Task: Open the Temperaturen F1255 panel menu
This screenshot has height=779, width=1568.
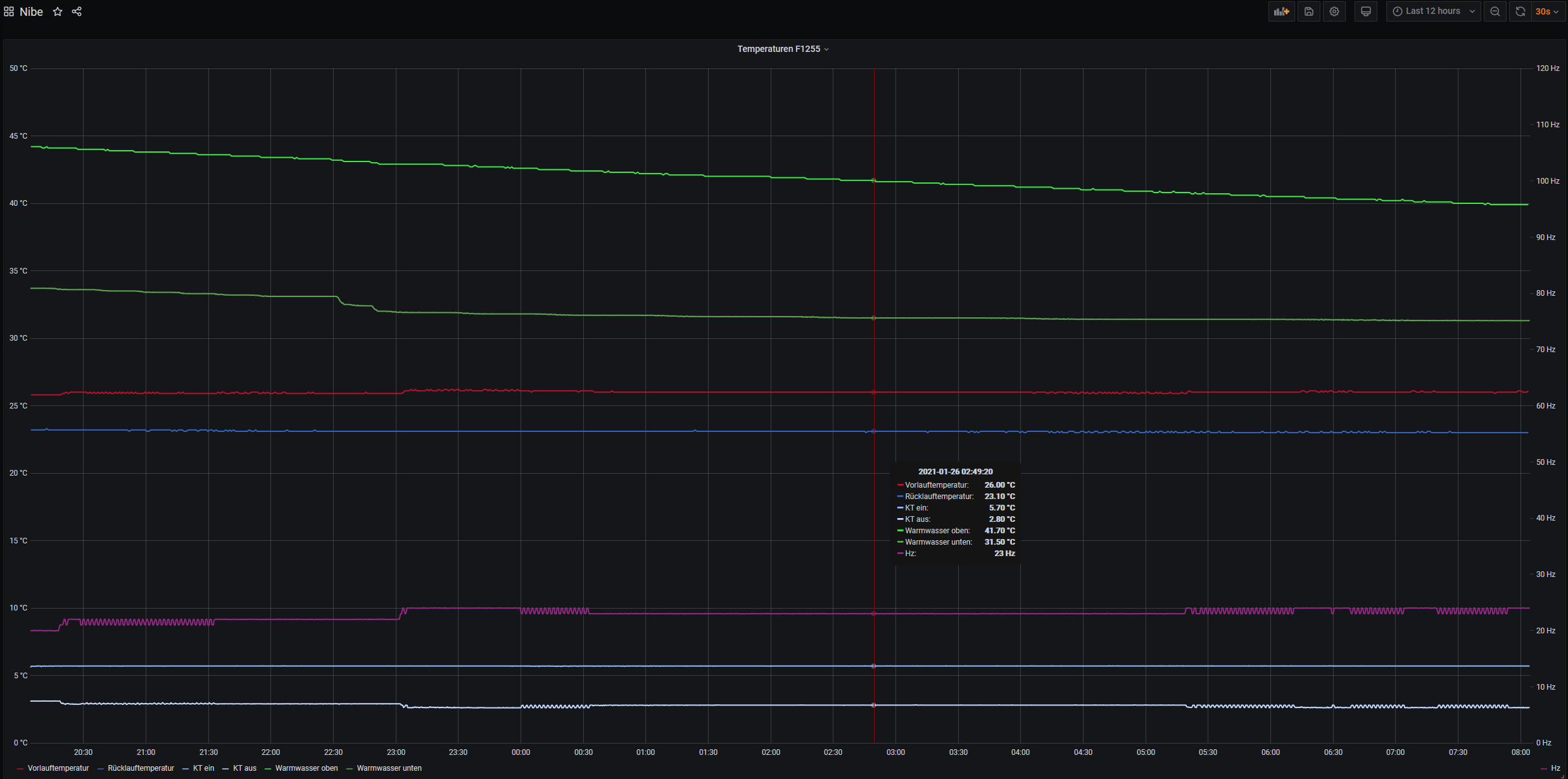Action: 783,49
